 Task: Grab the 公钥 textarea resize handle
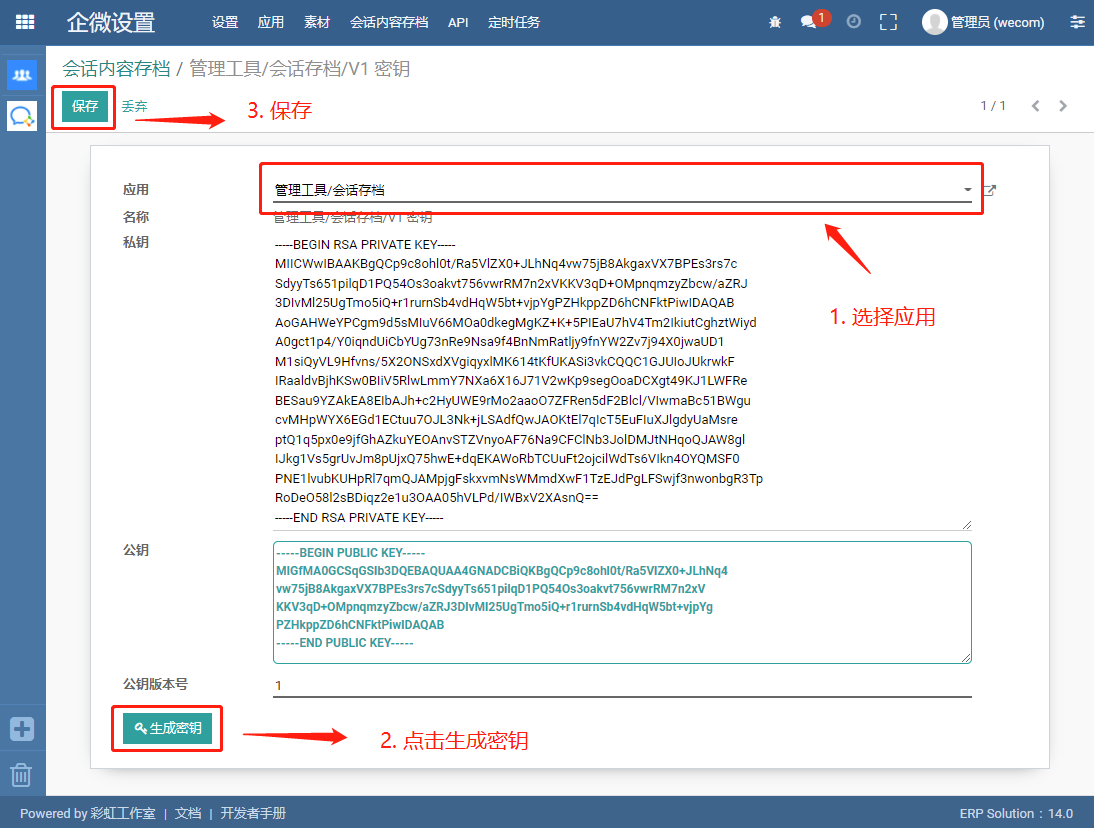point(966,657)
